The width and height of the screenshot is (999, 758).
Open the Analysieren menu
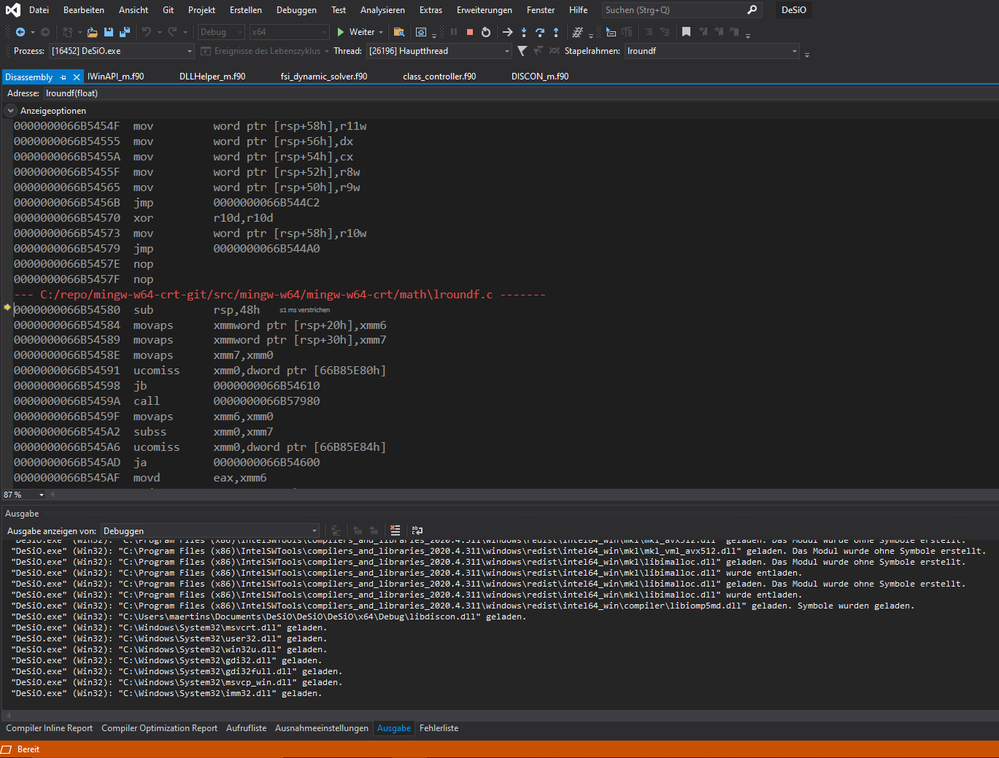tap(382, 10)
